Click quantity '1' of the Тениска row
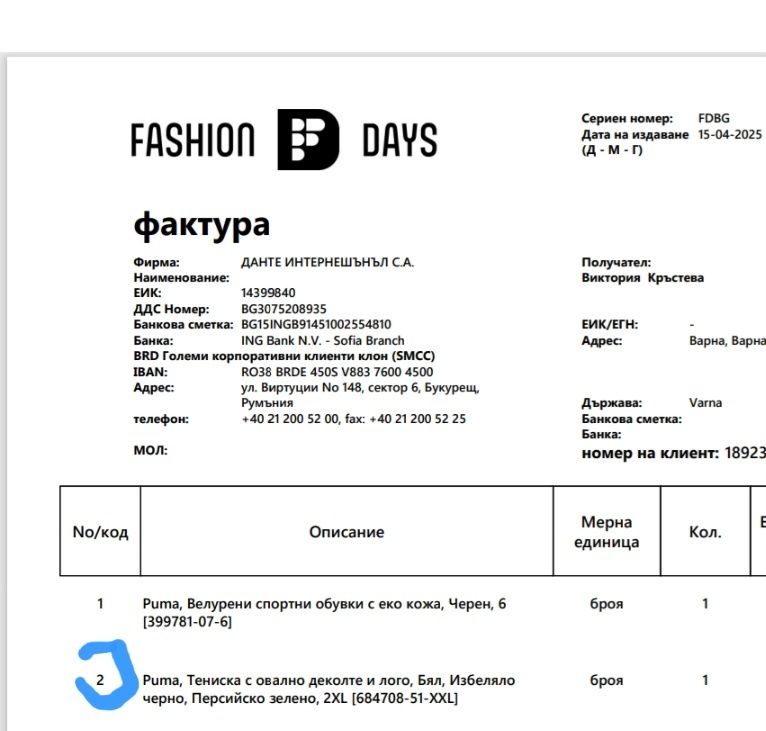This screenshot has width=766, height=731. 705,680
